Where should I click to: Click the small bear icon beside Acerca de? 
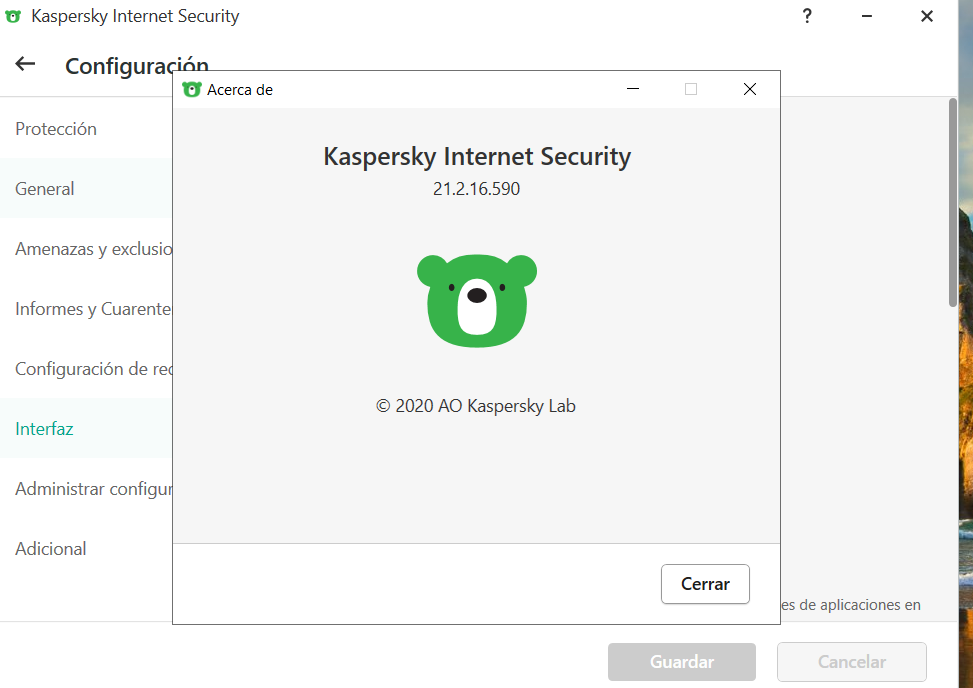(x=191, y=89)
